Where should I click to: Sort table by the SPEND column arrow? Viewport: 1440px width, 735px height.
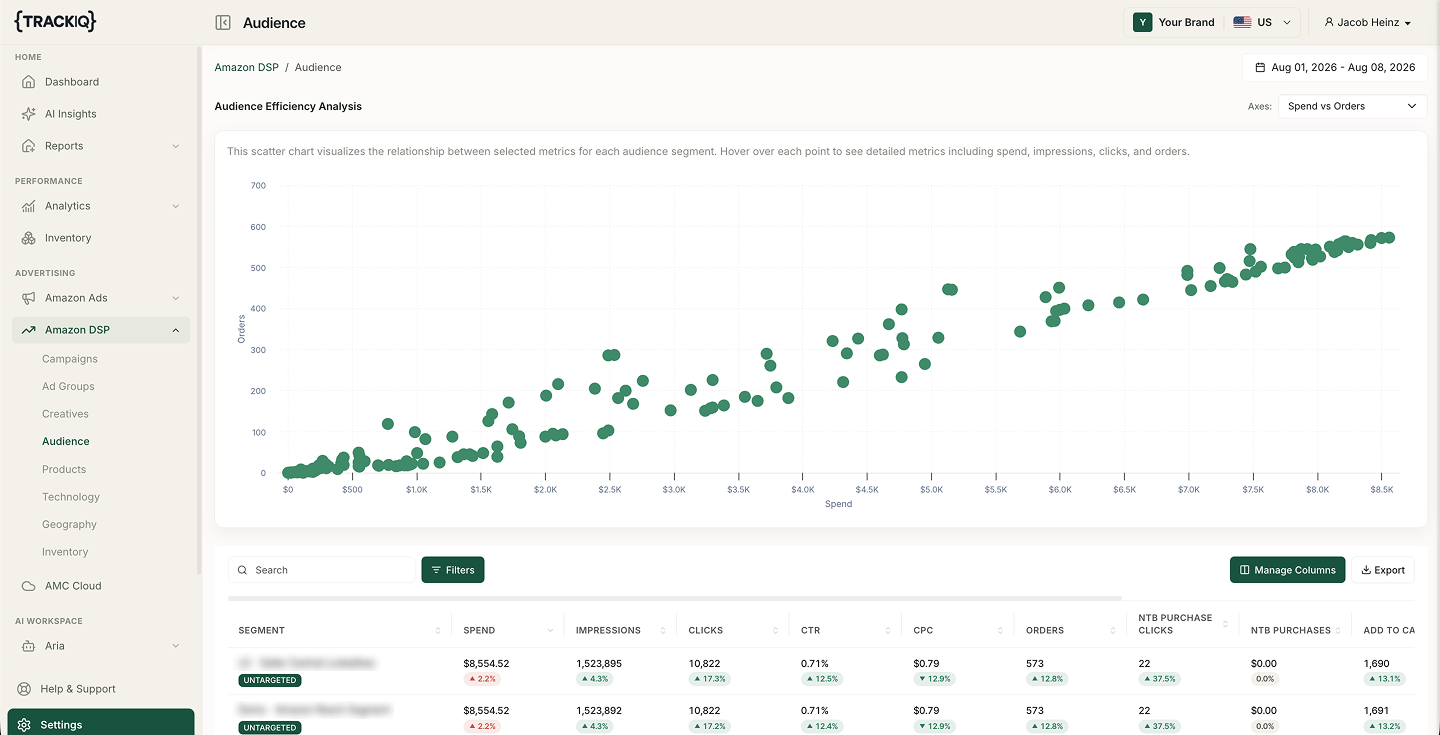pyautogui.click(x=550, y=631)
